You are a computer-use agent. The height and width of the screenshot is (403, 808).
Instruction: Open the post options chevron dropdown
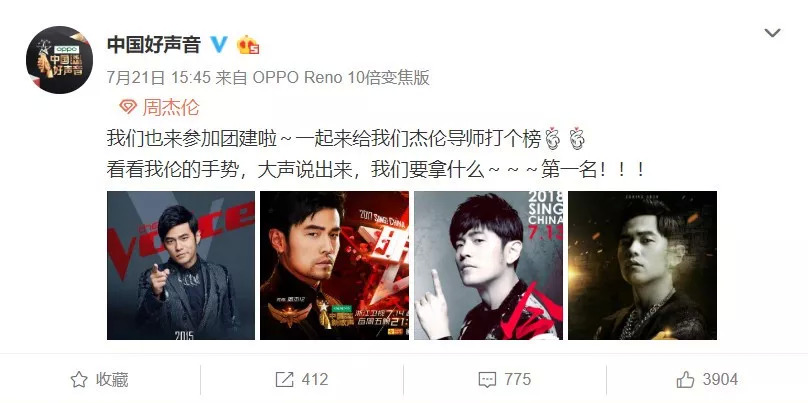tap(772, 33)
